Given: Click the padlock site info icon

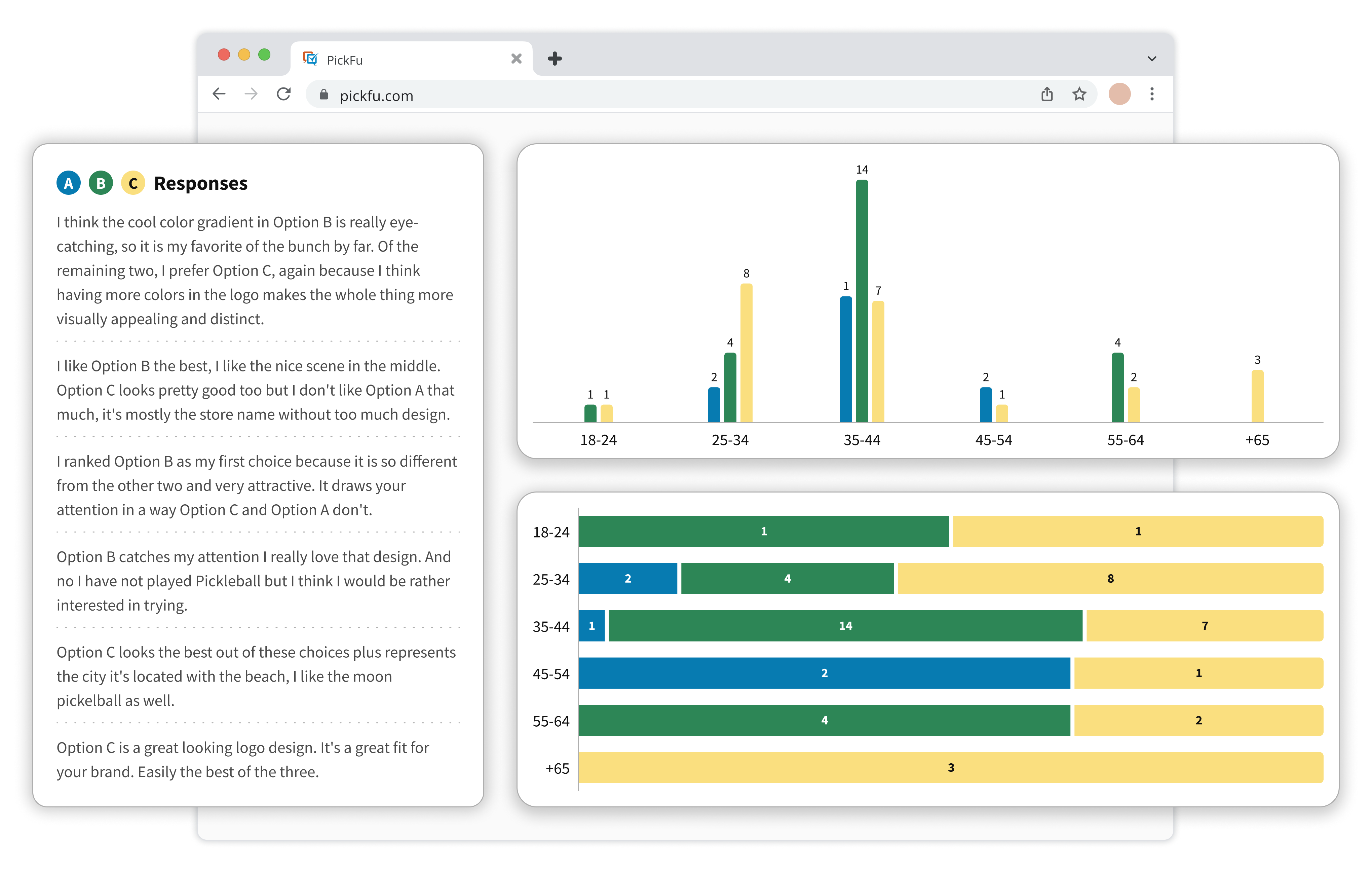Looking at the screenshot, I should 323,95.
